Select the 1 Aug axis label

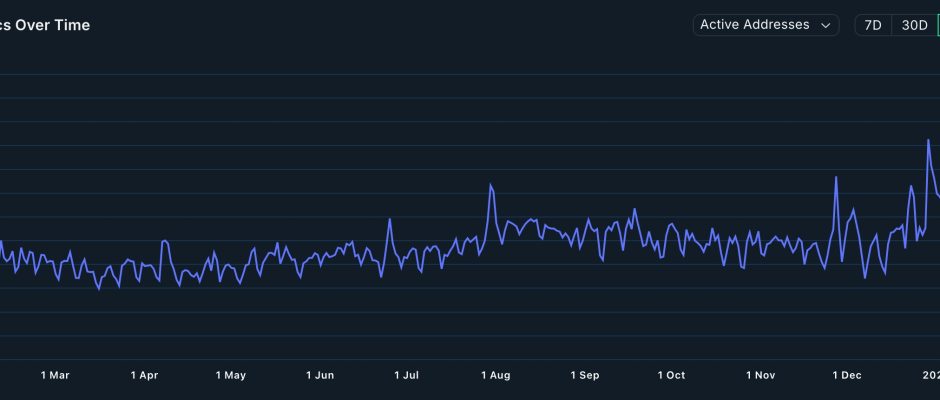[x=496, y=375]
